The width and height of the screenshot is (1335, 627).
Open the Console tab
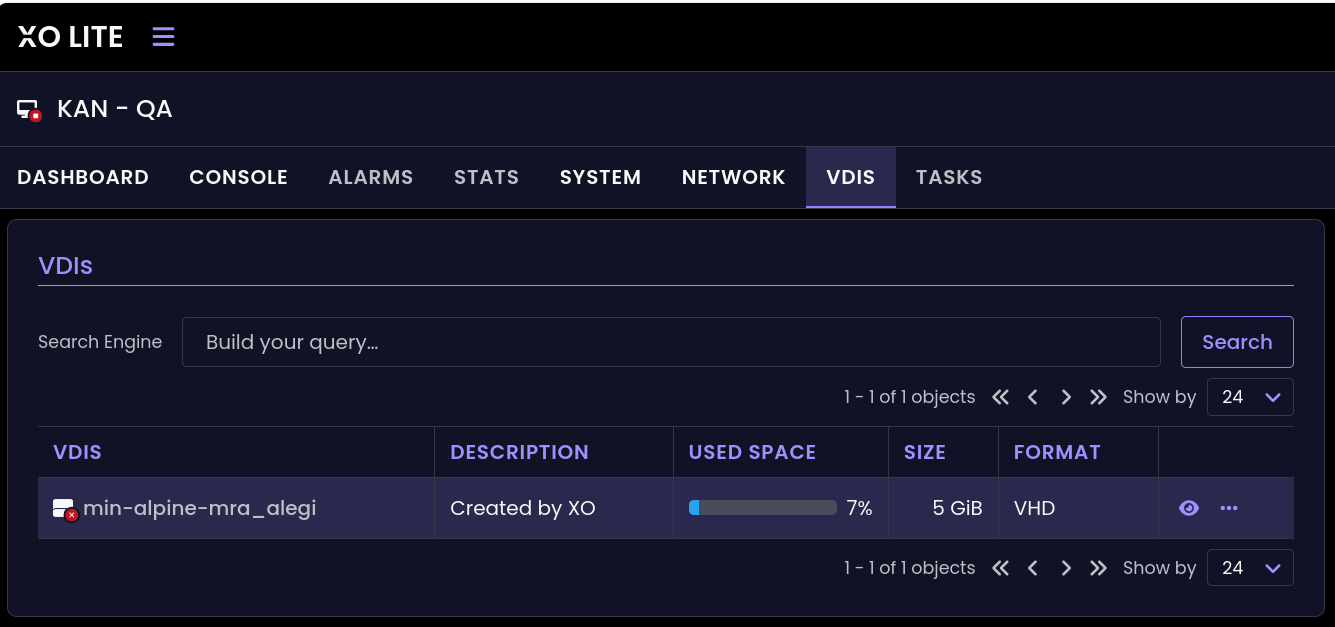pos(238,177)
